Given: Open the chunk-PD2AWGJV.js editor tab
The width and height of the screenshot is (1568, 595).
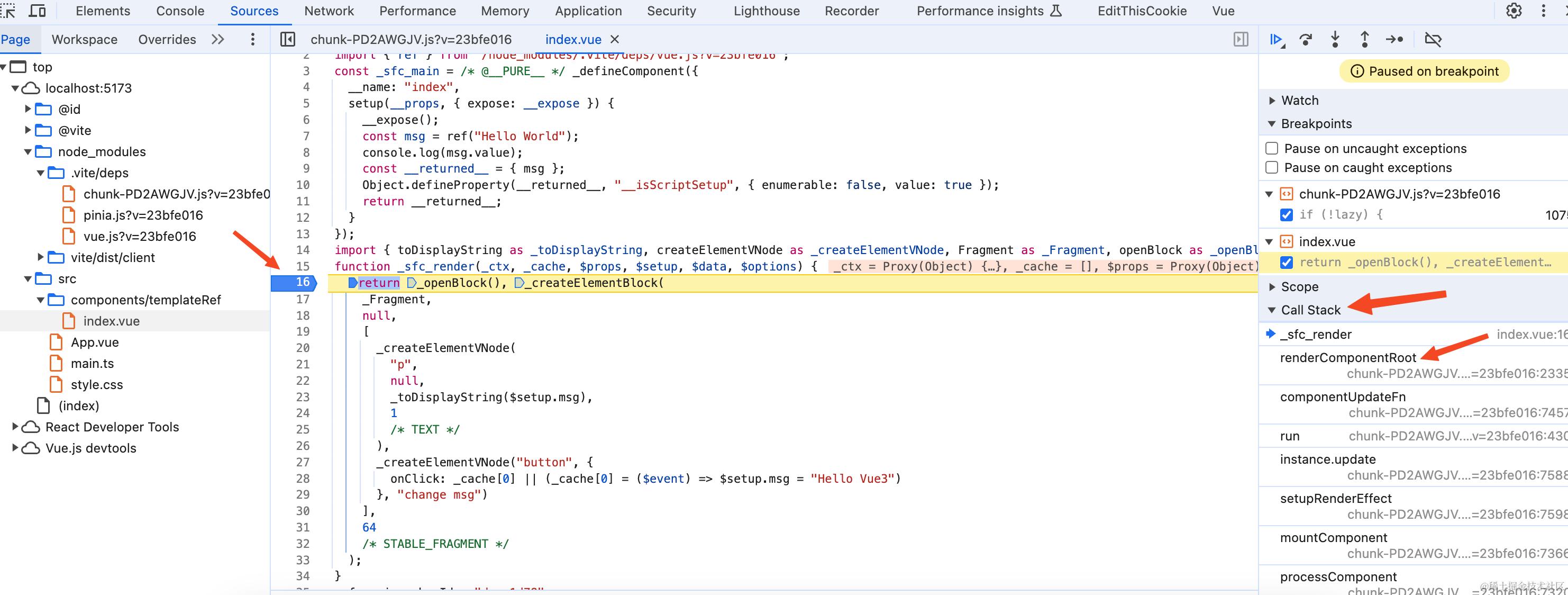Looking at the screenshot, I should [x=411, y=40].
